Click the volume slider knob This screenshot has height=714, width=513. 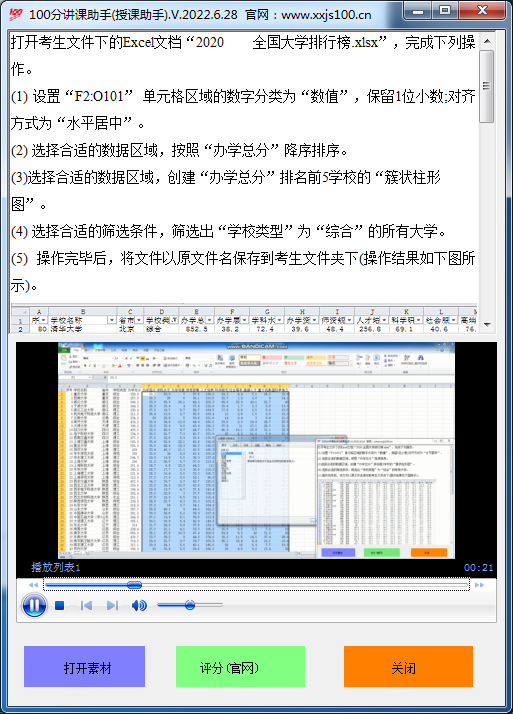click(x=190, y=605)
